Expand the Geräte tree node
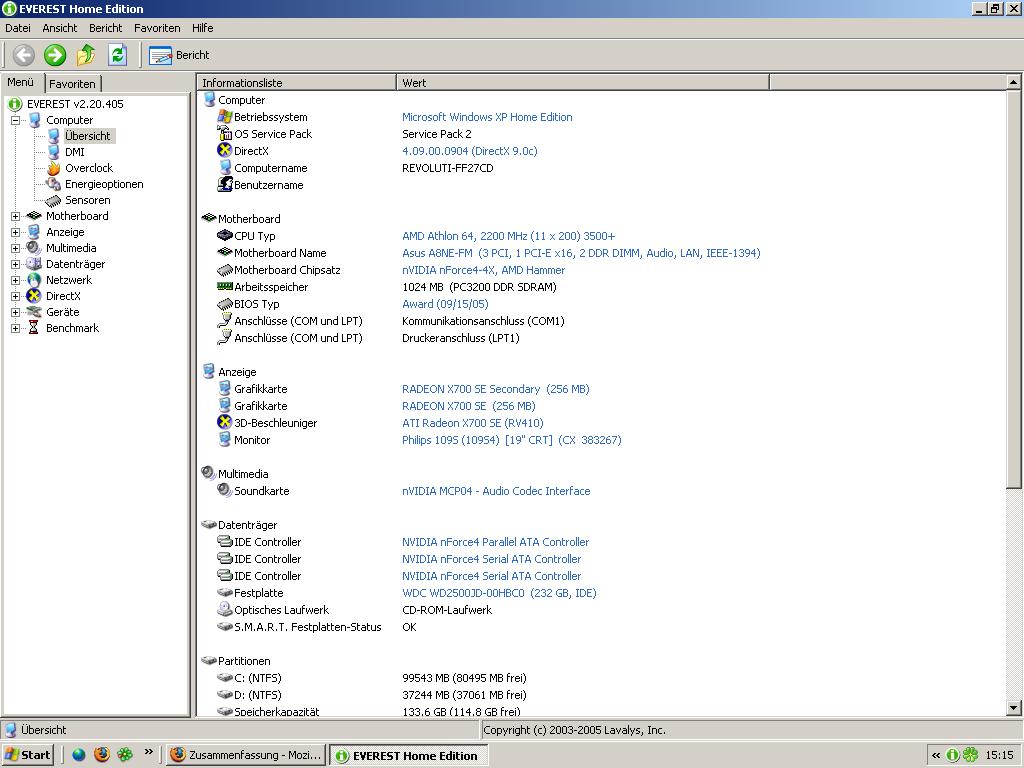Image resolution: width=1024 pixels, height=768 pixels. coord(16,312)
